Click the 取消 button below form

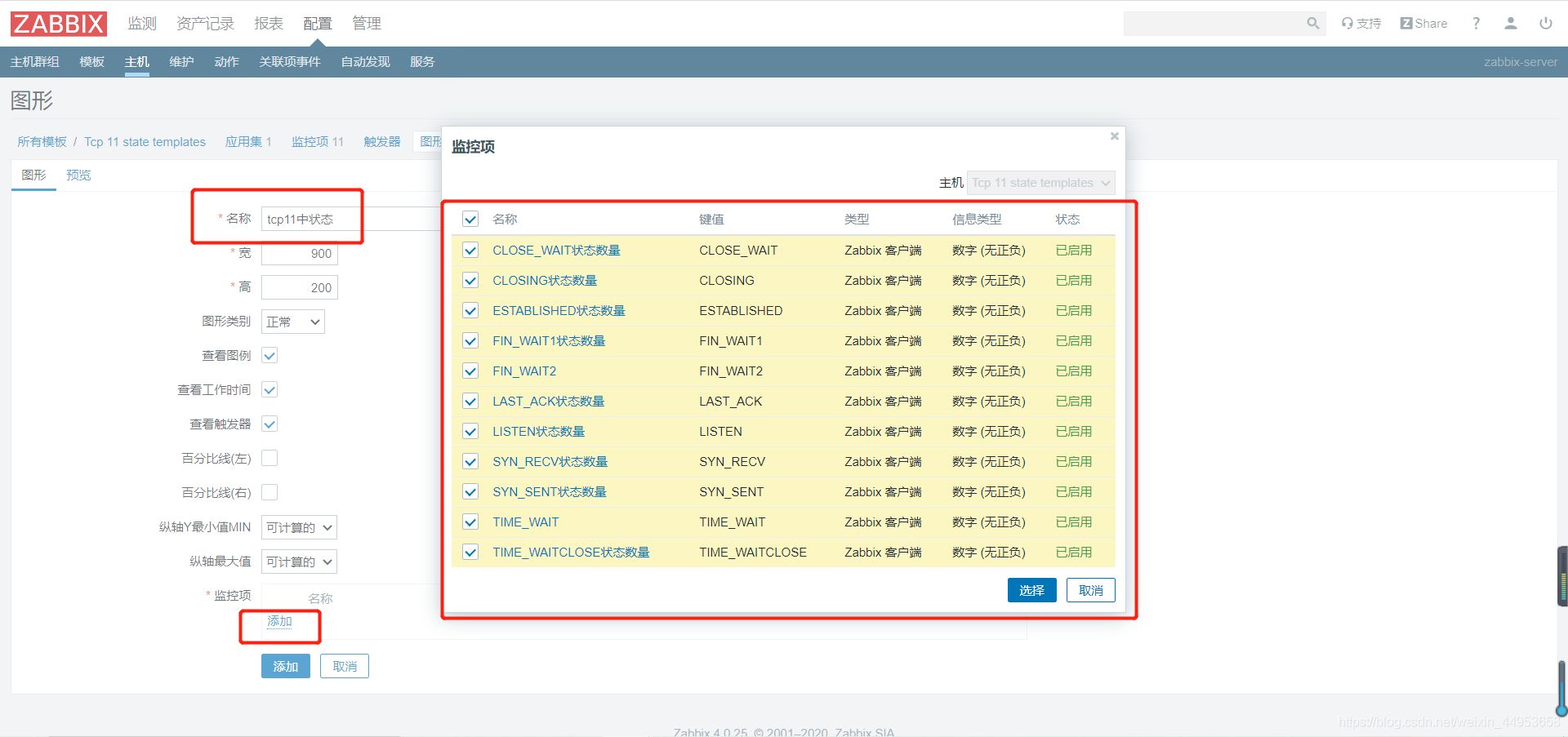tap(345, 666)
